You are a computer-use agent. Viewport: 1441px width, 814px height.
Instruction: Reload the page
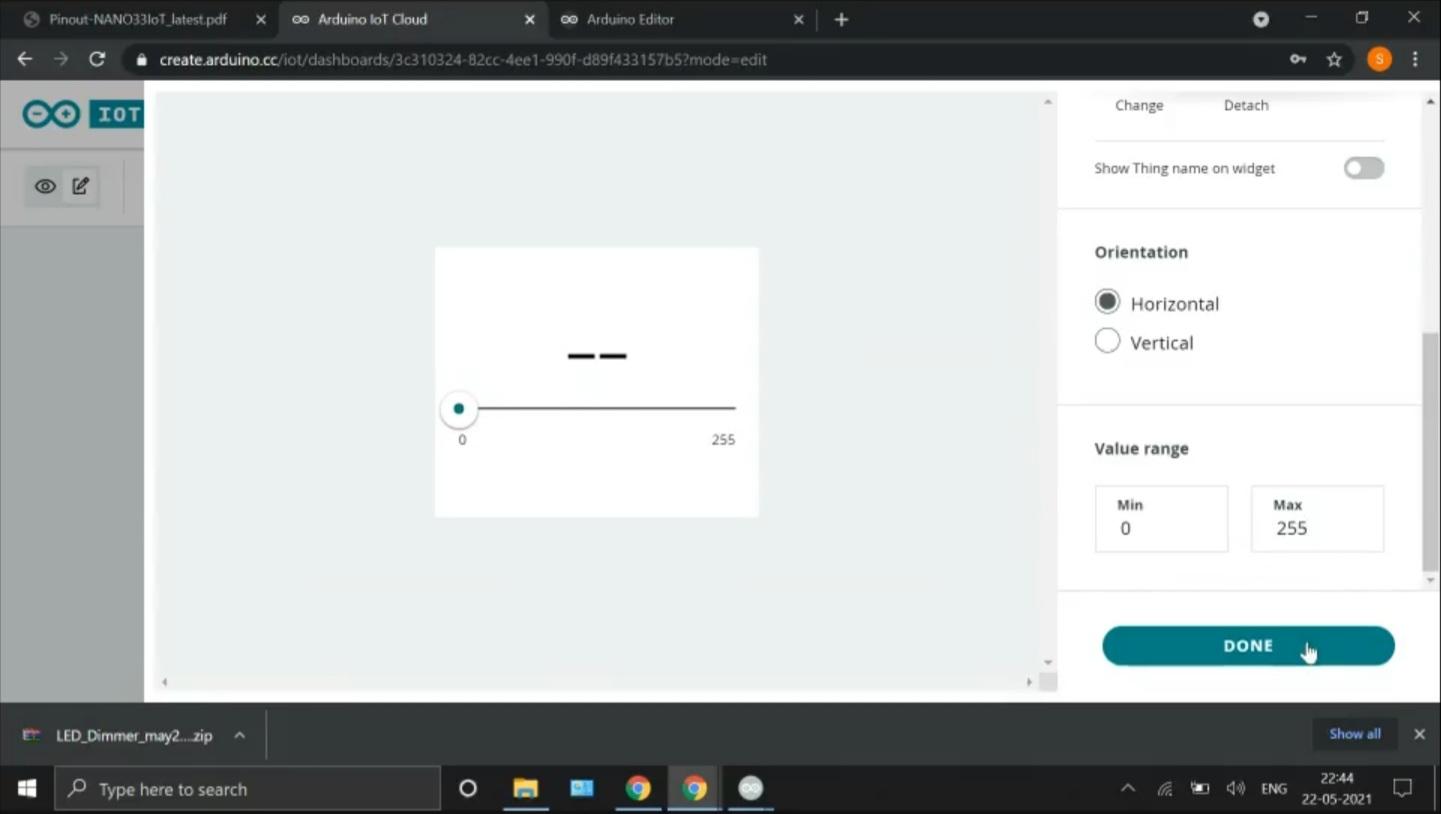coord(97,59)
